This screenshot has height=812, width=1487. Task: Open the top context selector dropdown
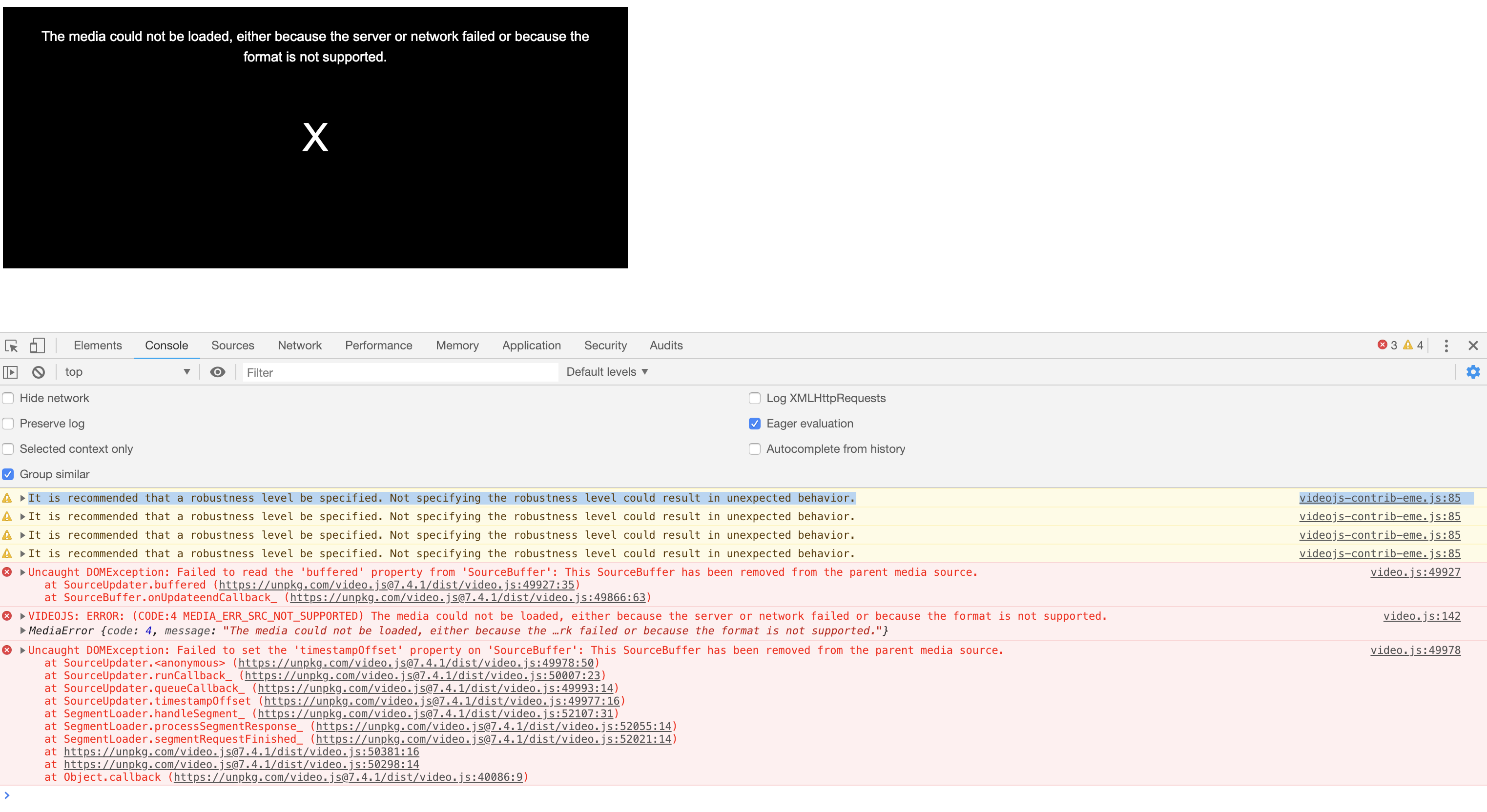pos(127,372)
